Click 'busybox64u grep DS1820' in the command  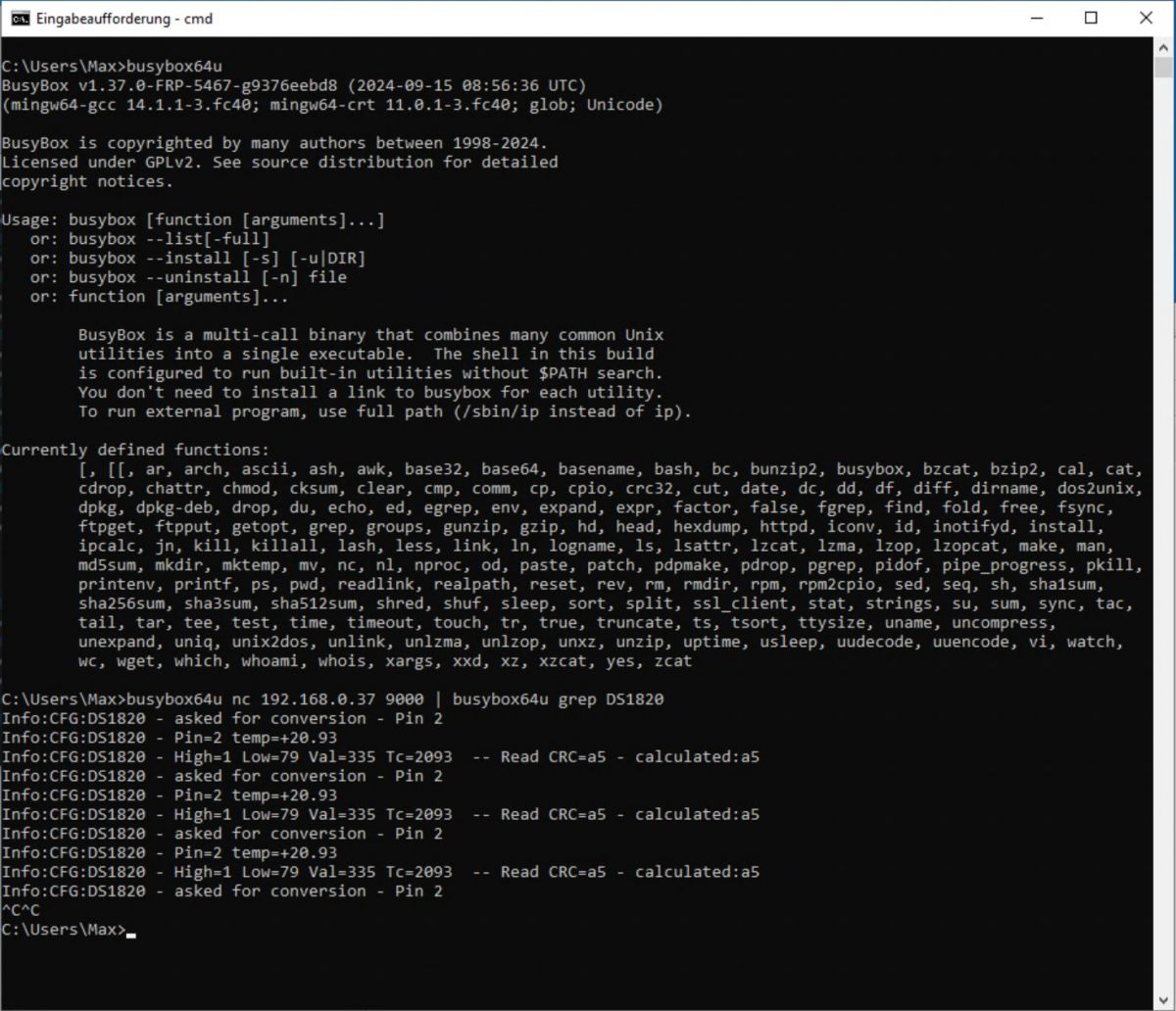pyautogui.click(x=558, y=700)
